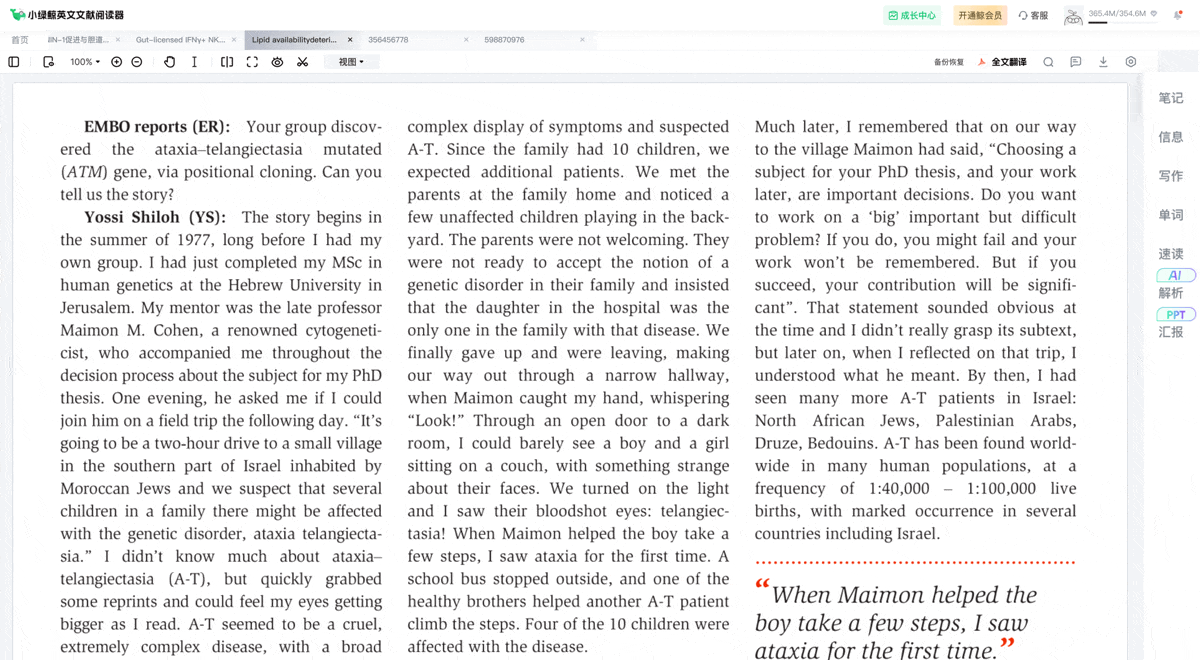Switch to the 首页 home tab
The width and height of the screenshot is (1200, 660).
tap(20, 40)
